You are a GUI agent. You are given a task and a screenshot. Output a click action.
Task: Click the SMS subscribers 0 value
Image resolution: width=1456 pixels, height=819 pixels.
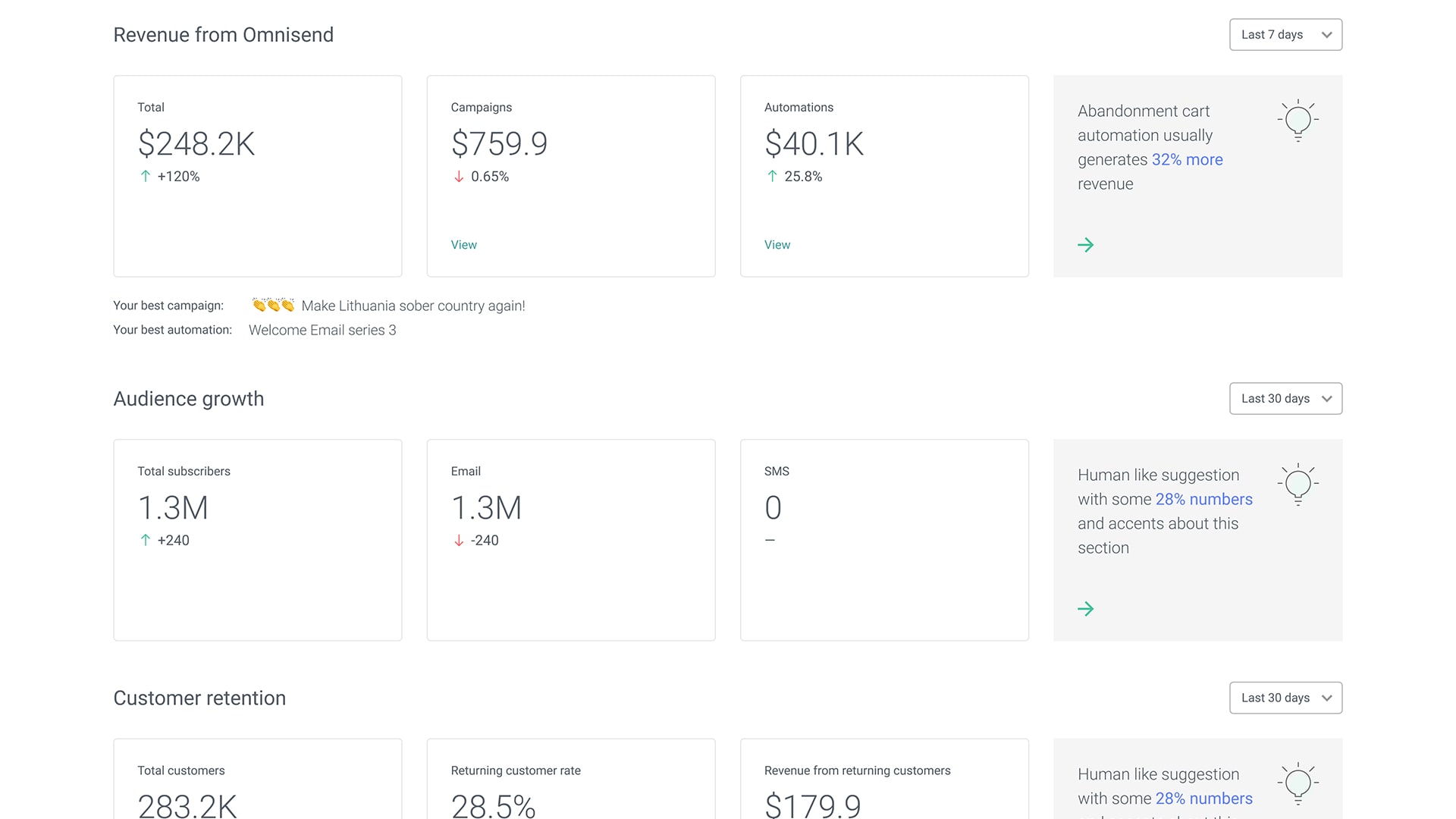click(773, 507)
